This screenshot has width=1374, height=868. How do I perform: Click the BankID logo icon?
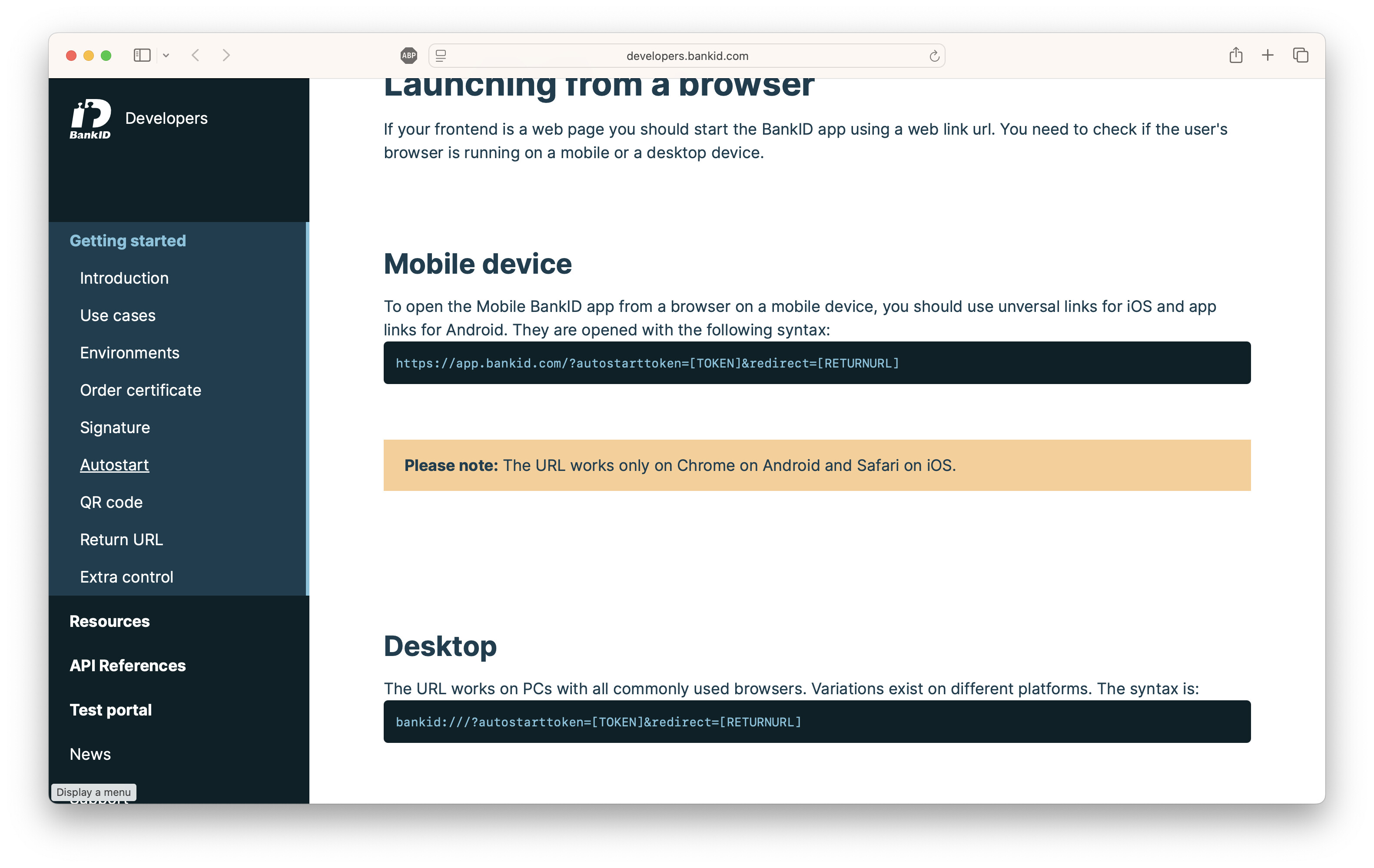pos(90,119)
